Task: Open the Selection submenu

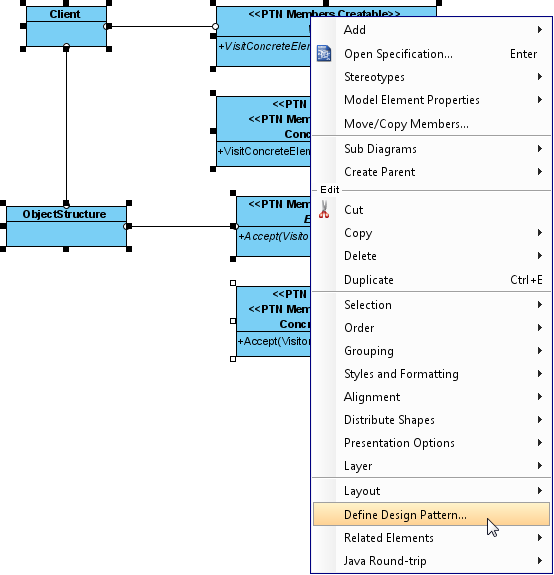Action: (x=431, y=305)
